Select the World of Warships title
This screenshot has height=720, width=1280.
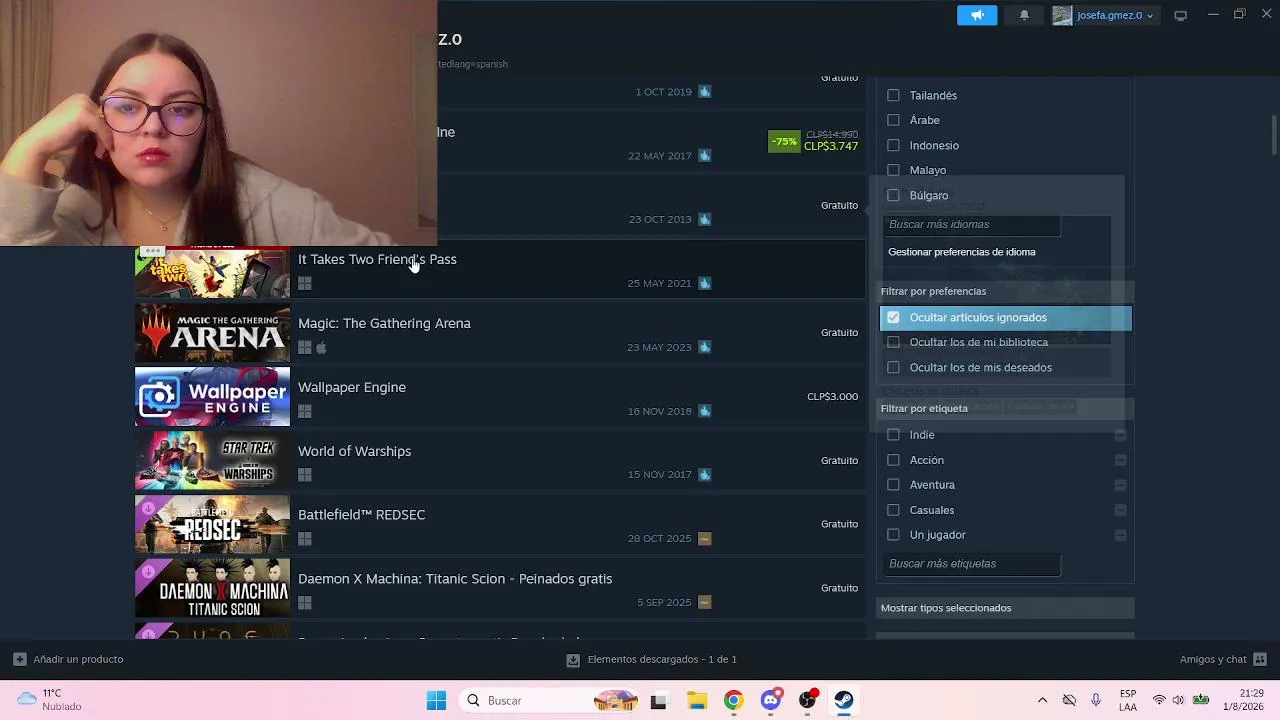tap(354, 451)
